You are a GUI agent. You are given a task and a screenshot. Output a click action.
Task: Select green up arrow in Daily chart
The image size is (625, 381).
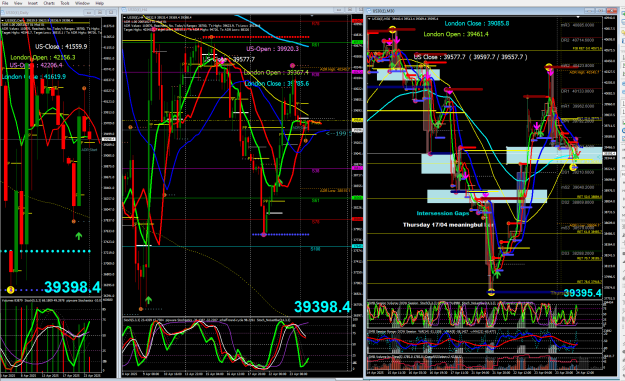pyautogui.click(x=79, y=236)
